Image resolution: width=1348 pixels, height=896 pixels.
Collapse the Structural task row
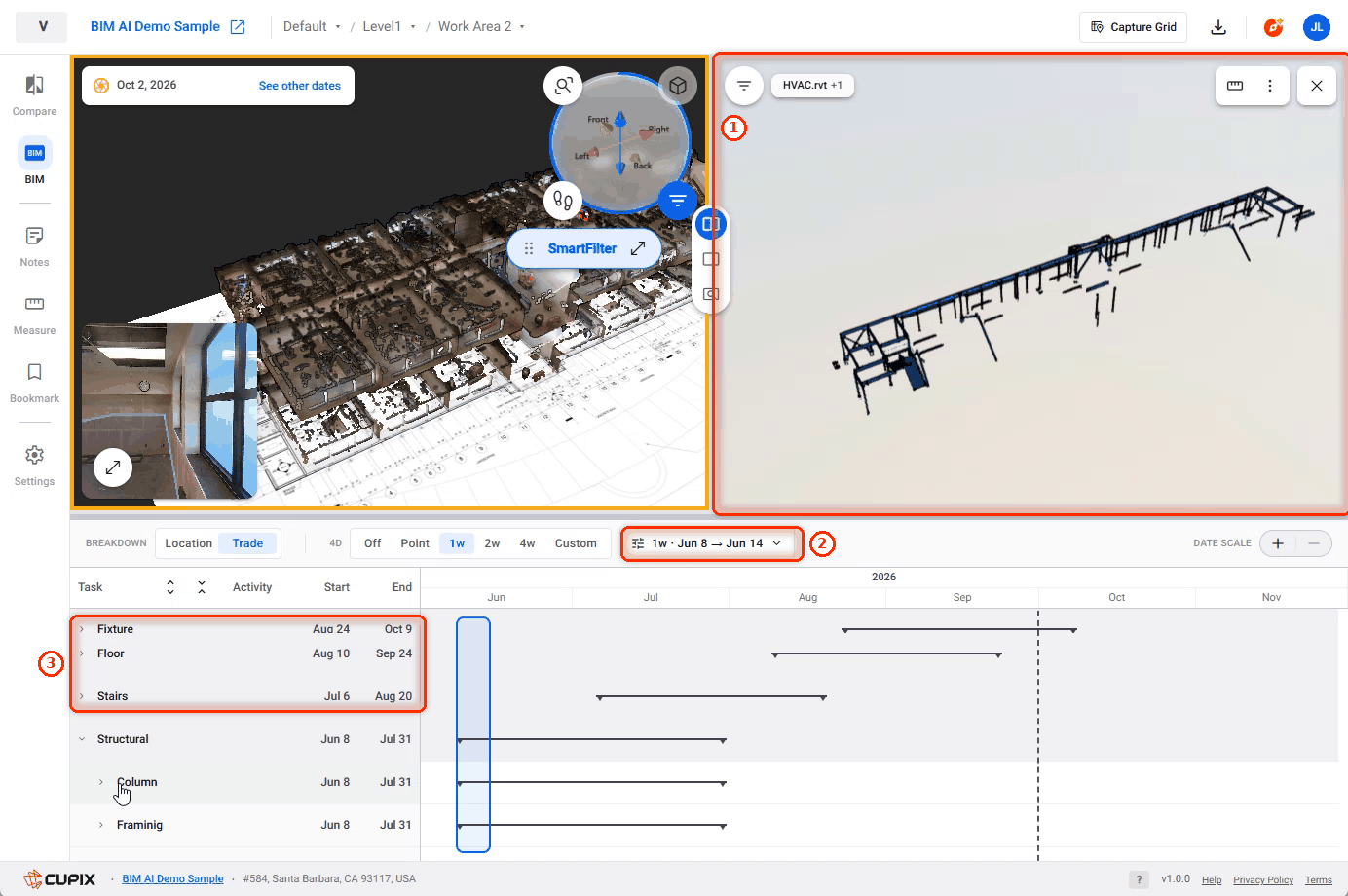coord(82,739)
